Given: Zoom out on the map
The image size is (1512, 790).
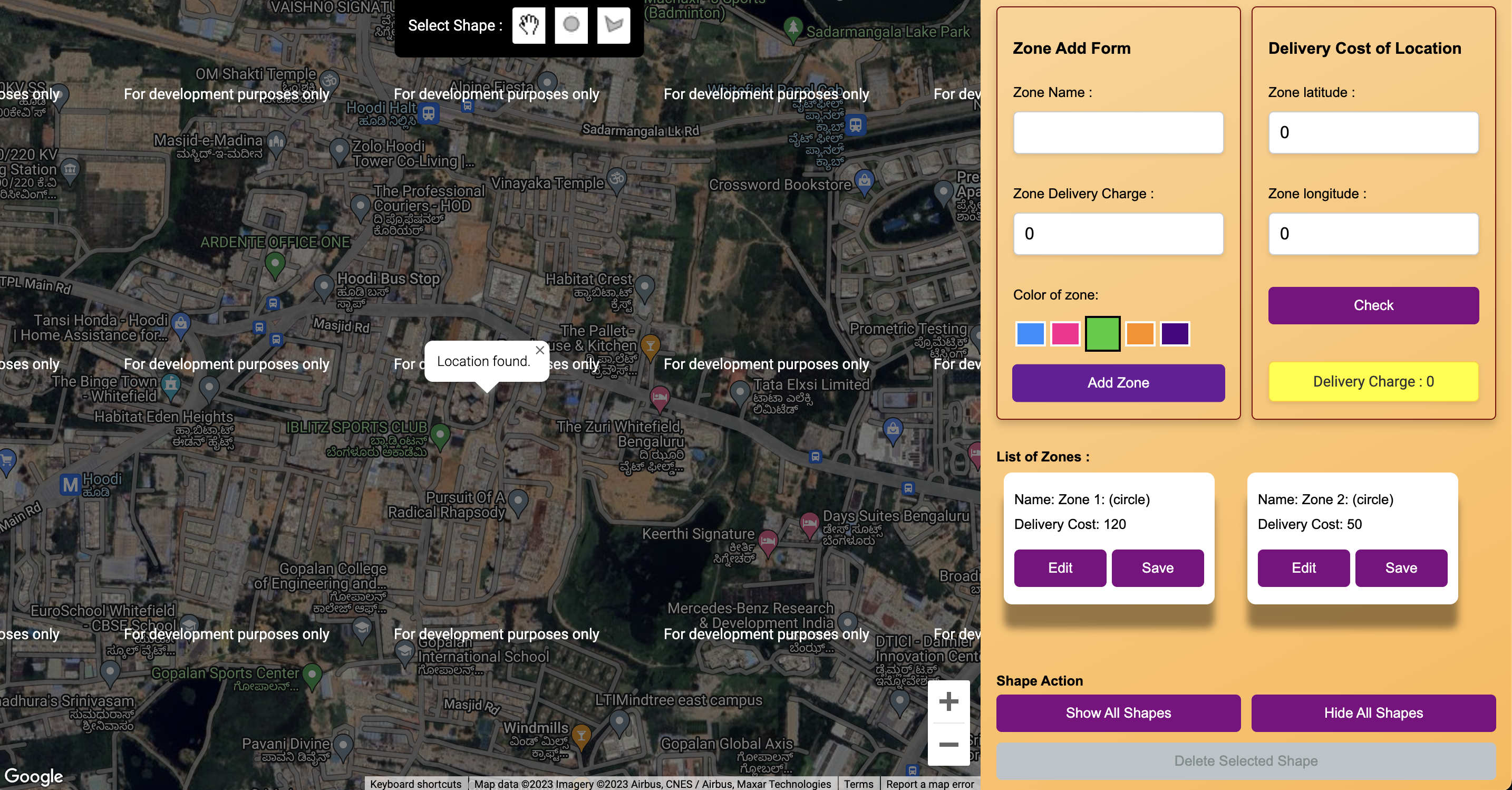Looking at the screenshot, I should tap(948, 744).
